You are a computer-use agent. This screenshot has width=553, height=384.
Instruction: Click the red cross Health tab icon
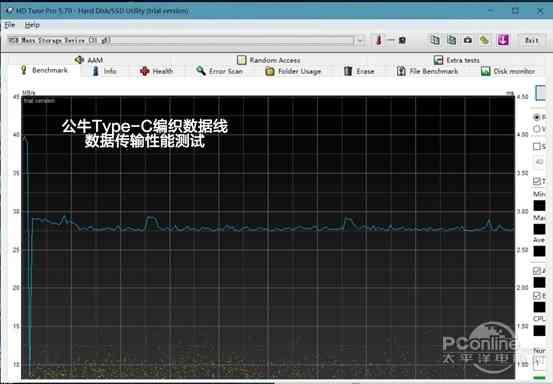point(145,71)
